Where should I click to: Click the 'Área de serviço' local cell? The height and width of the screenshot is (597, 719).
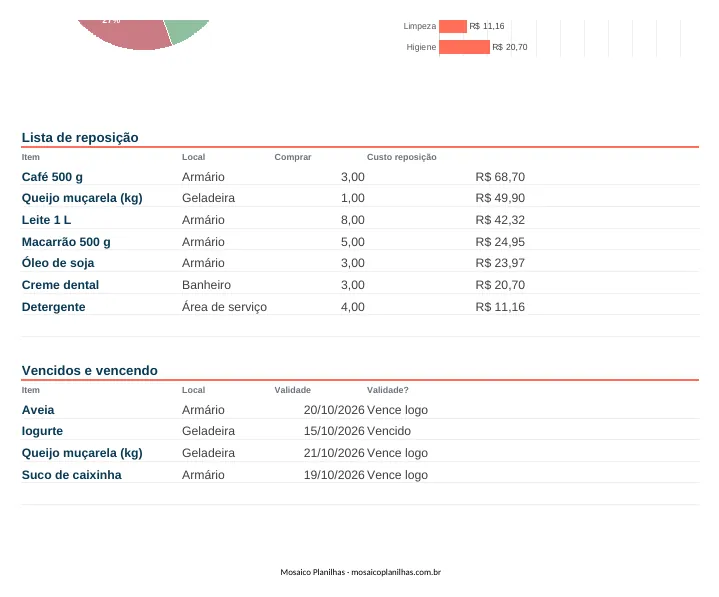224,307
